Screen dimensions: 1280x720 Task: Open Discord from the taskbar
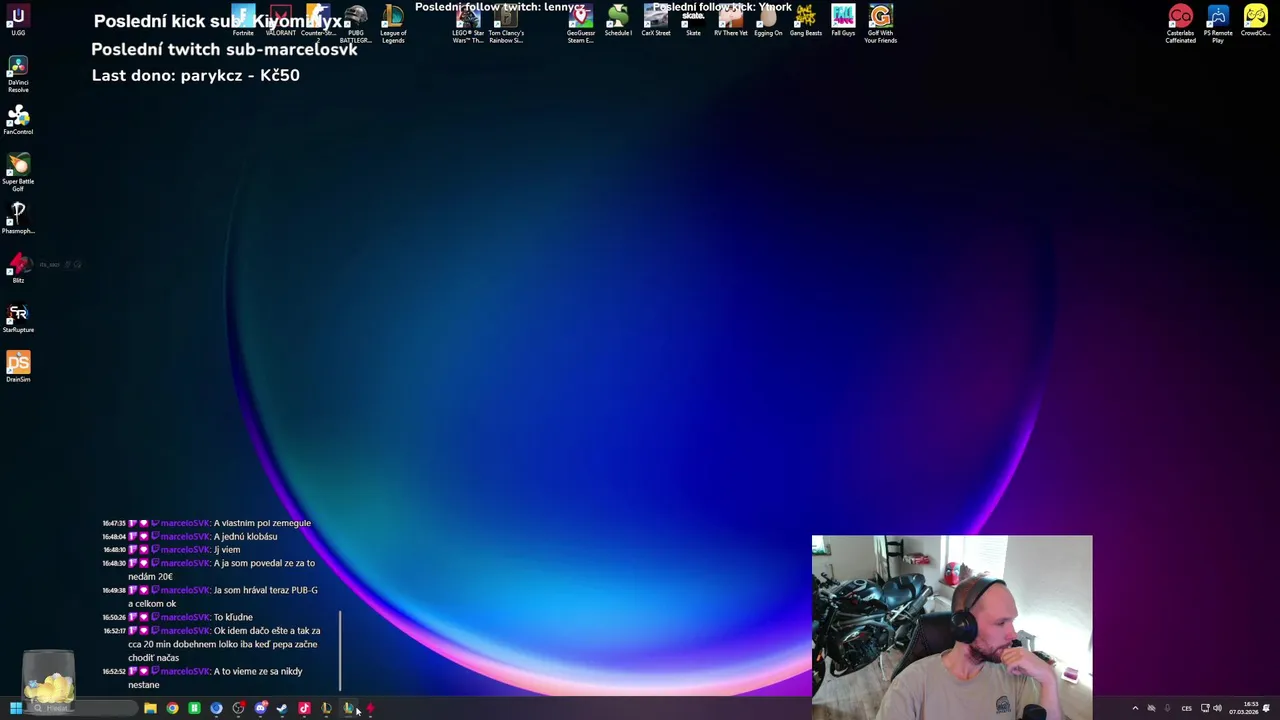(261, 708)
